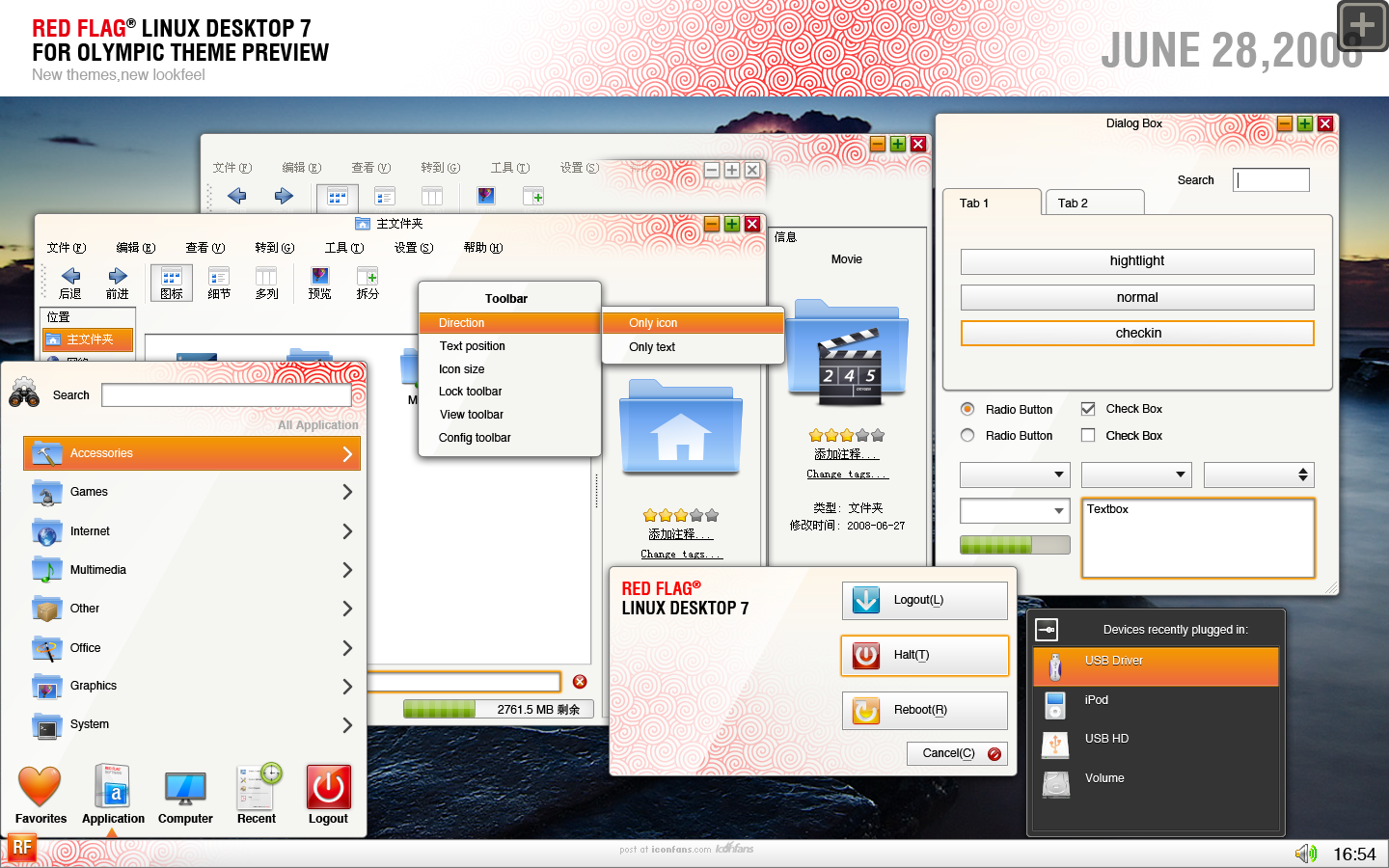
Task: Choose Direction in the Toolbar menu
Action: coord(509,323)
